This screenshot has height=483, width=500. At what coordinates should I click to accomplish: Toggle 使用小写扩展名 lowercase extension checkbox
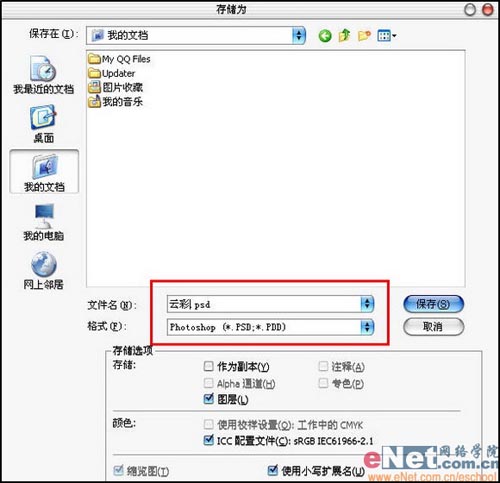point(273,470)
